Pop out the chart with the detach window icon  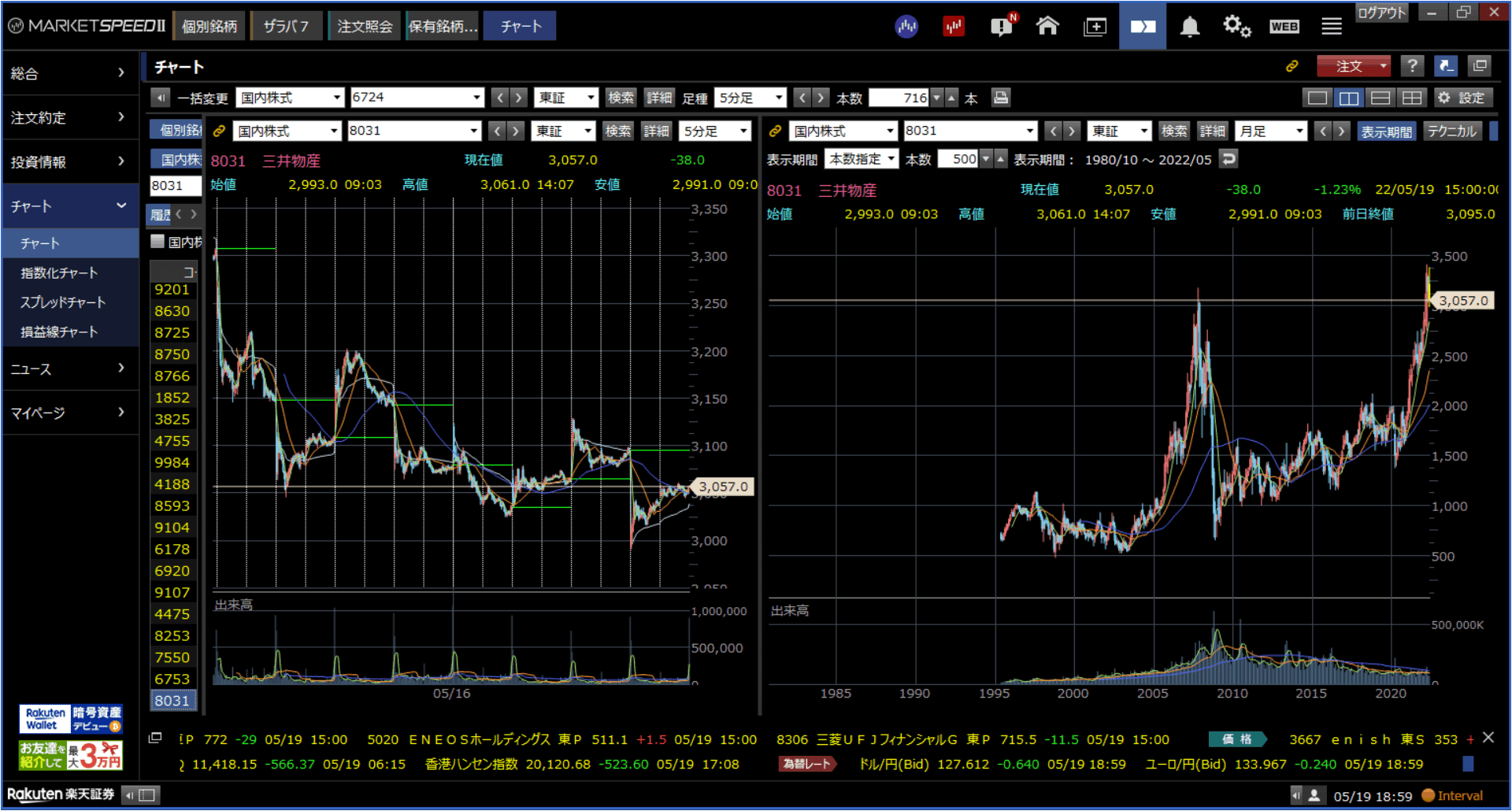[1480, 66]
